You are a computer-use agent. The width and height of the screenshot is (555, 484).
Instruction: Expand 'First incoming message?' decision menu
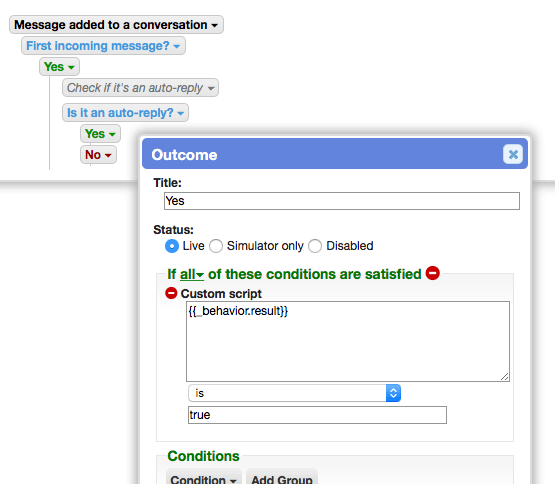click(x=103, y=46)
